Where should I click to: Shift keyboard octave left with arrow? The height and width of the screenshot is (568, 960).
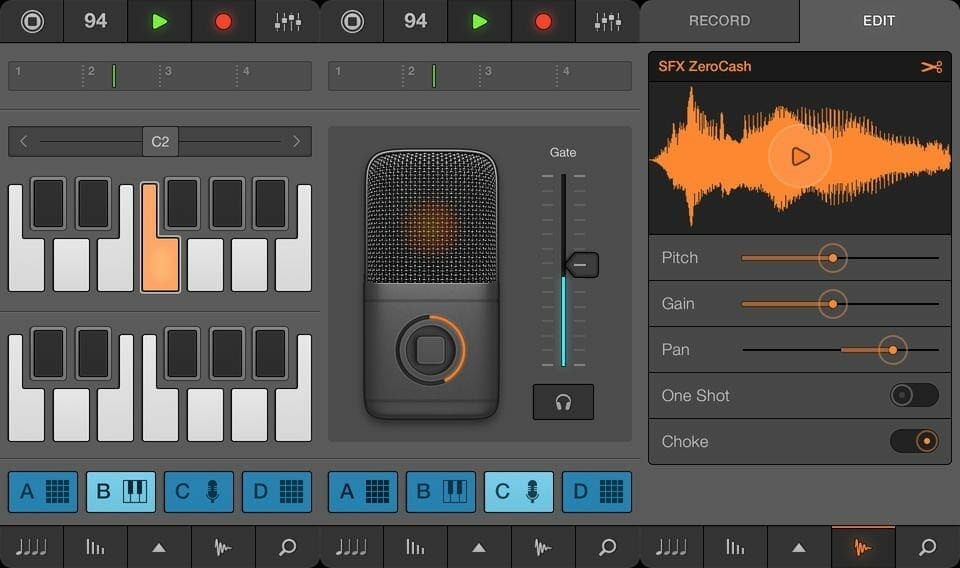point(24,142)
